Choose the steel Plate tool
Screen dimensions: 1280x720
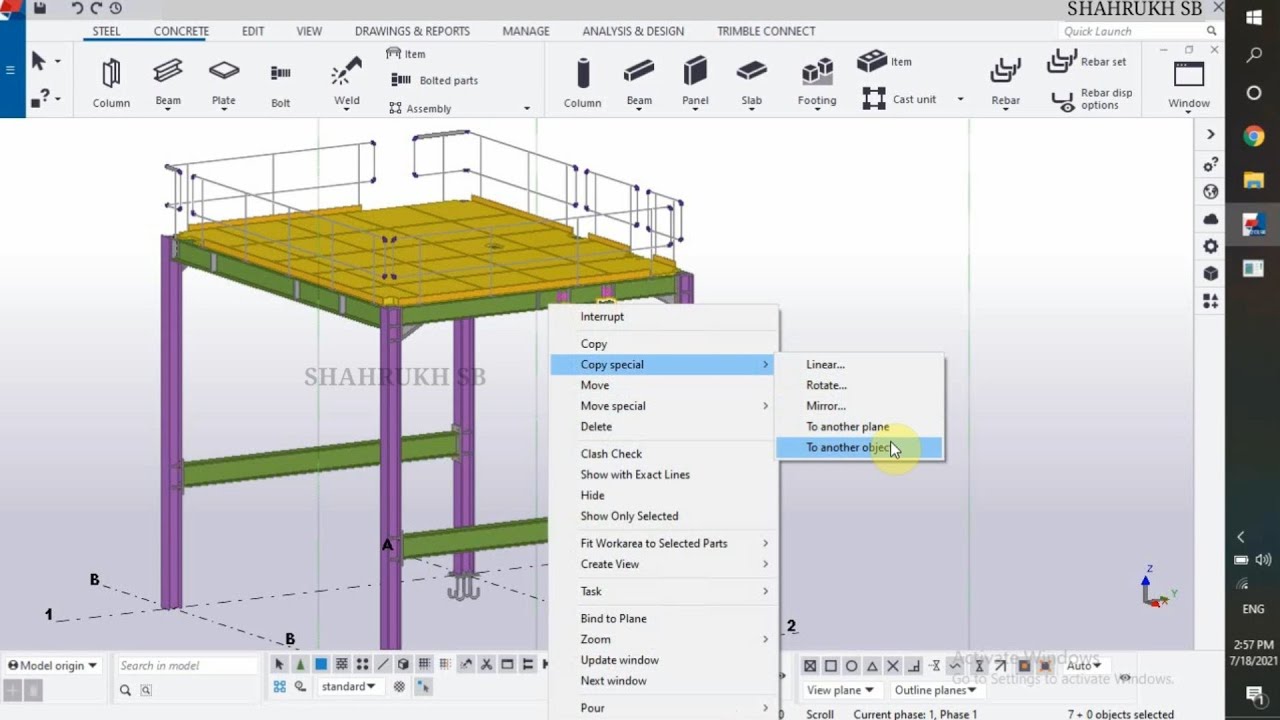pos(224,82)
